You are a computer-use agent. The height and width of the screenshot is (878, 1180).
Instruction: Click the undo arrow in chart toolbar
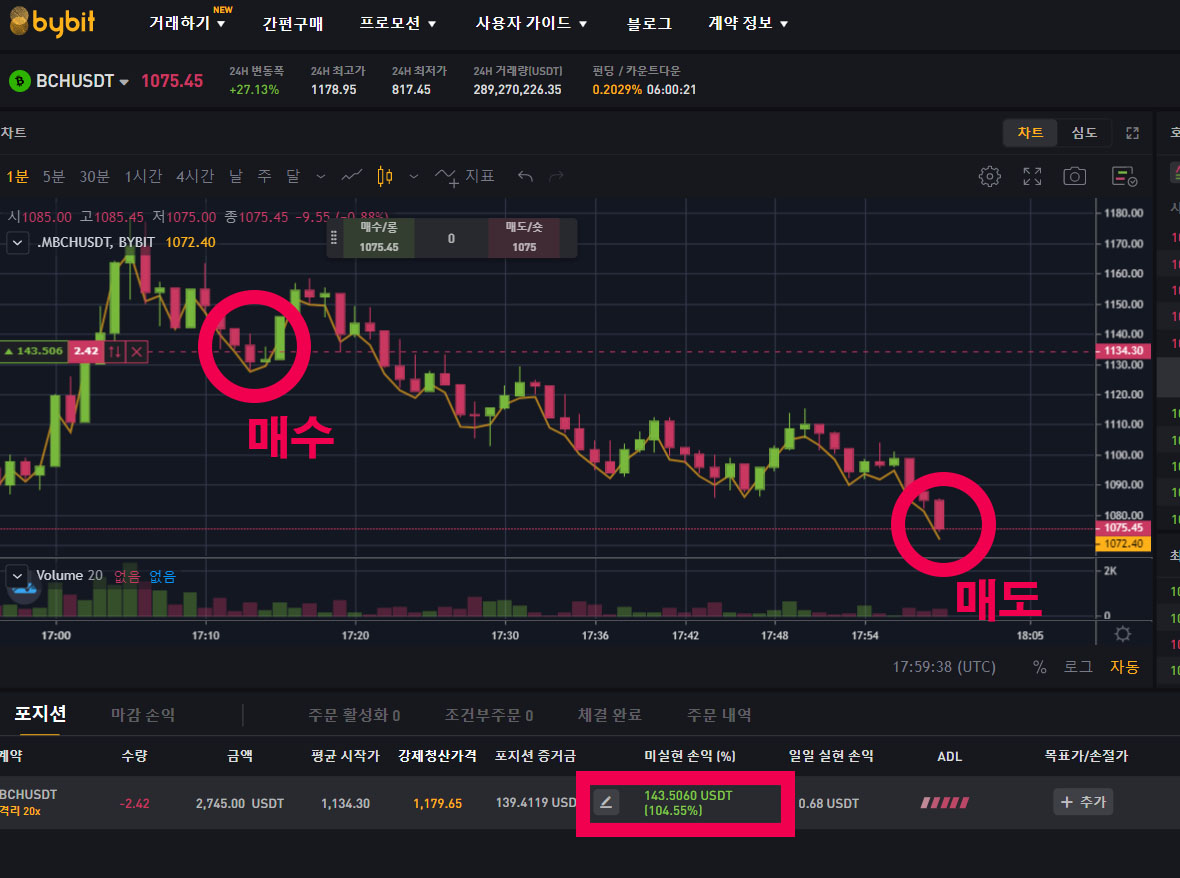(x=525, y=177)
